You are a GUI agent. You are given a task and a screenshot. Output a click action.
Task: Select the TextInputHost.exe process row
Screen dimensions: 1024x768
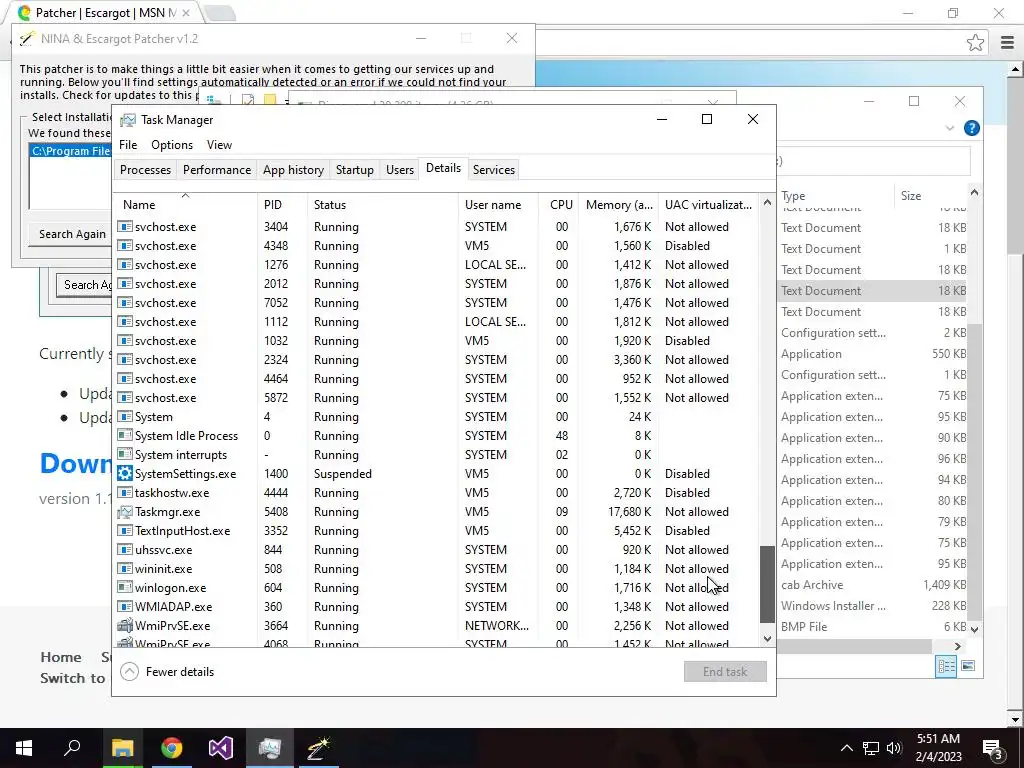(x=436, y=531)
